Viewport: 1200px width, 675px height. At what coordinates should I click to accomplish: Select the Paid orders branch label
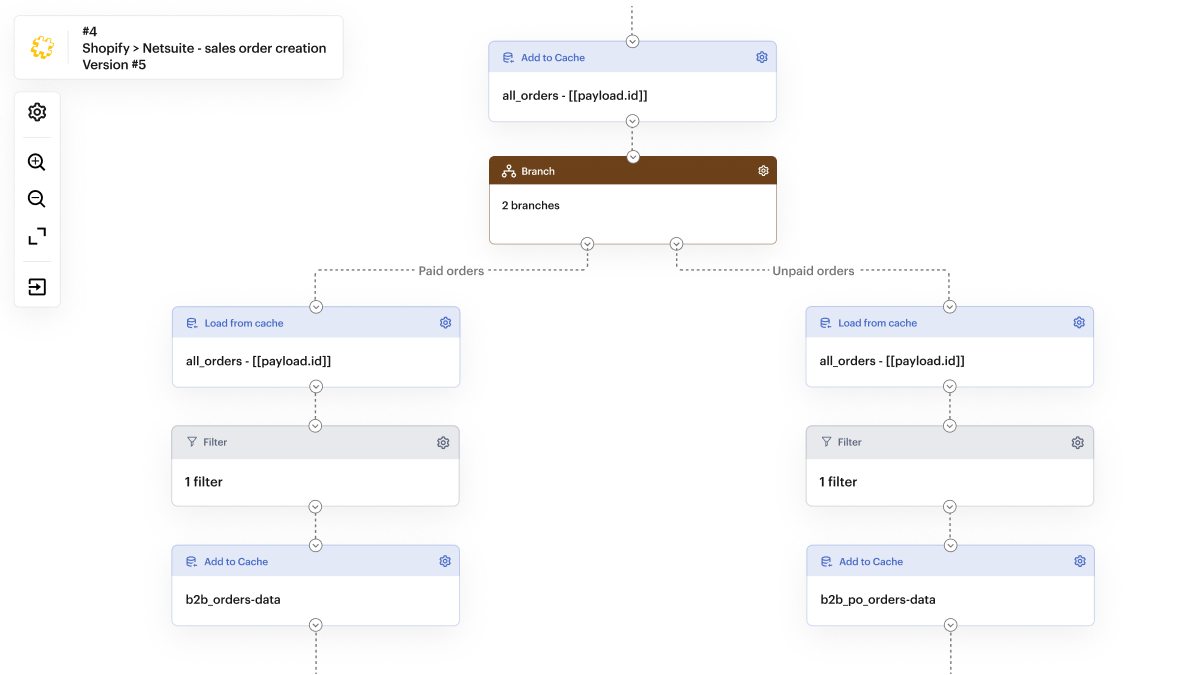(450, 270)
